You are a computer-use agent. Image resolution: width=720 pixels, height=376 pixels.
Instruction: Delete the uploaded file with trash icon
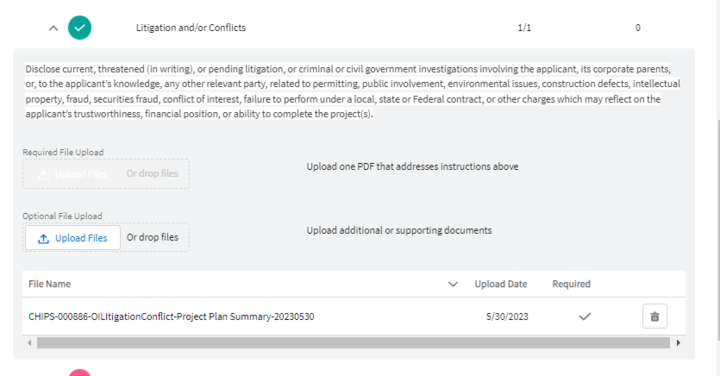tap(654, 316)
